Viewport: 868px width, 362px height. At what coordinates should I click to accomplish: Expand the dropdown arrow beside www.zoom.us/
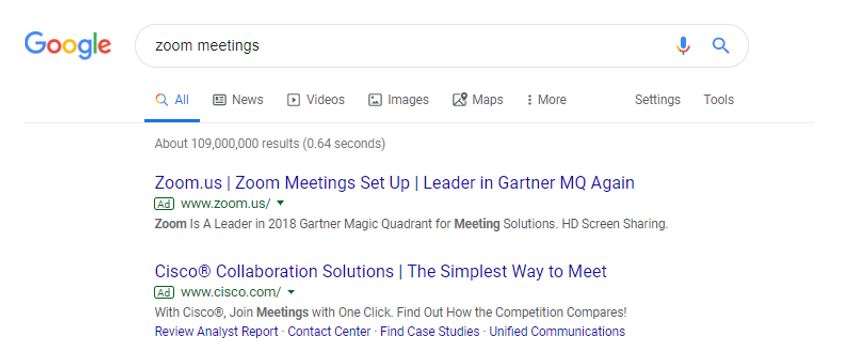280,203
